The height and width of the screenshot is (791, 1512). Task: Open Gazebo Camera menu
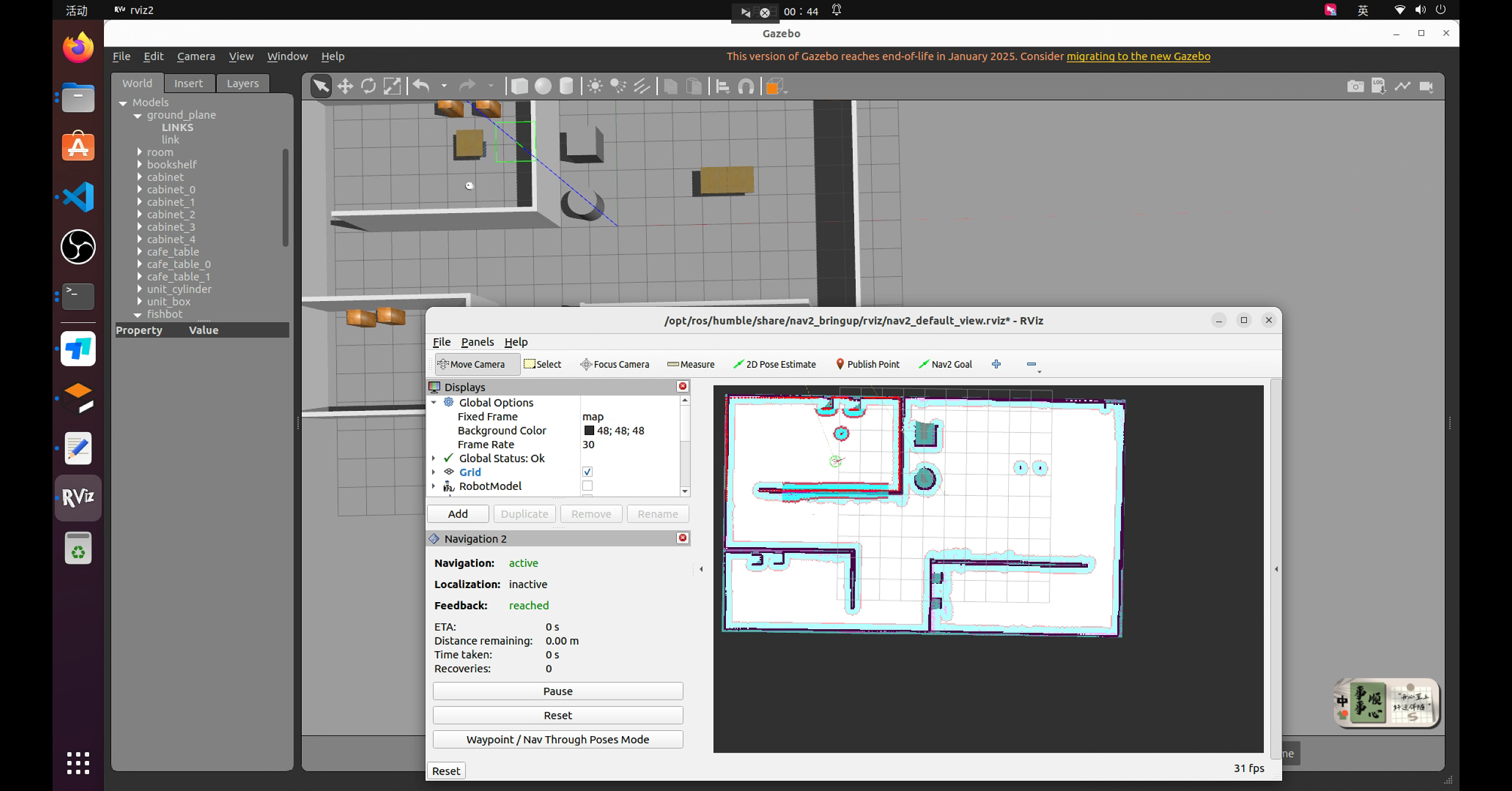(196, 56)
